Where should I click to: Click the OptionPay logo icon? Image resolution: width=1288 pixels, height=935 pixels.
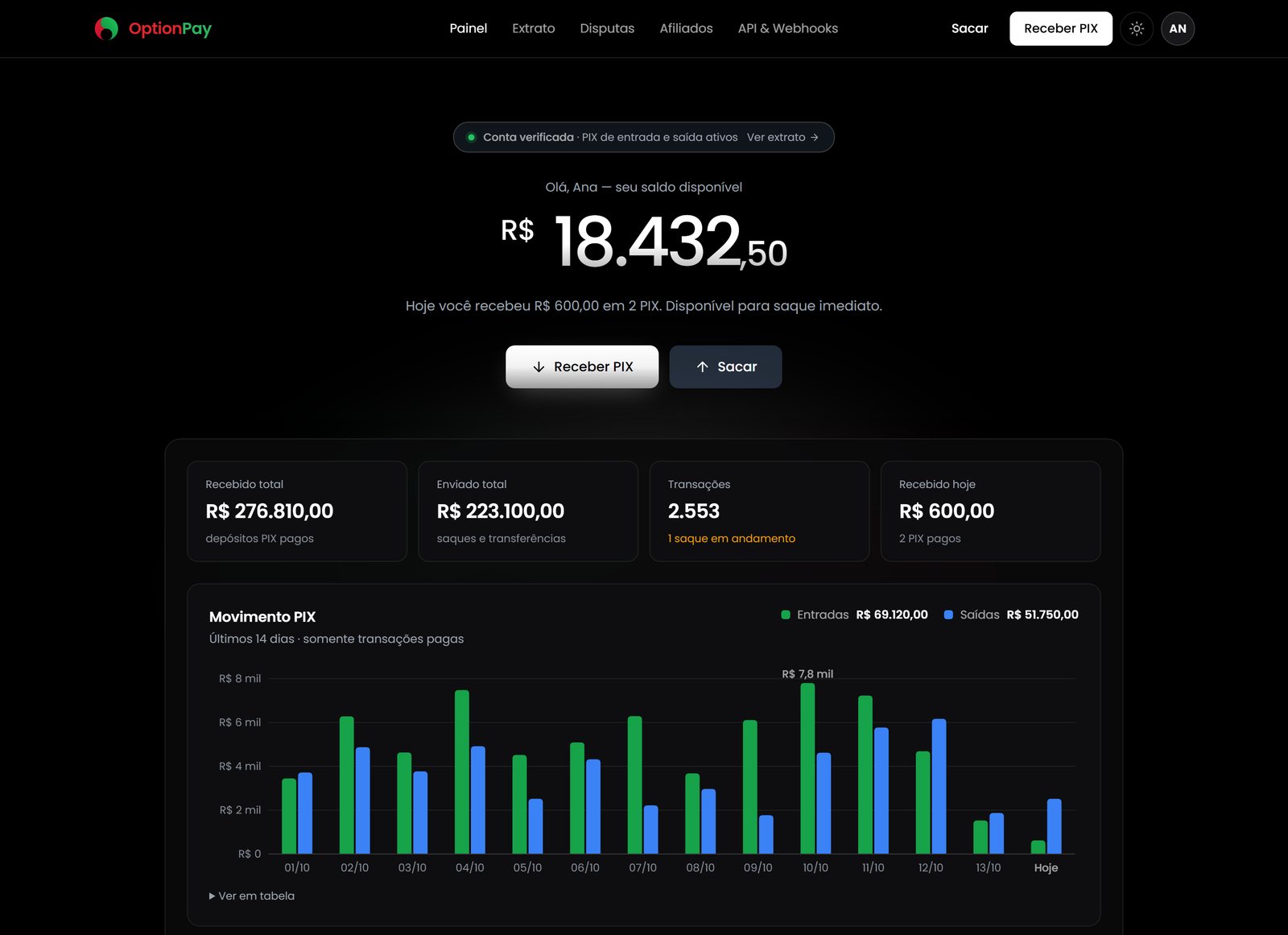tap(106, 29)
